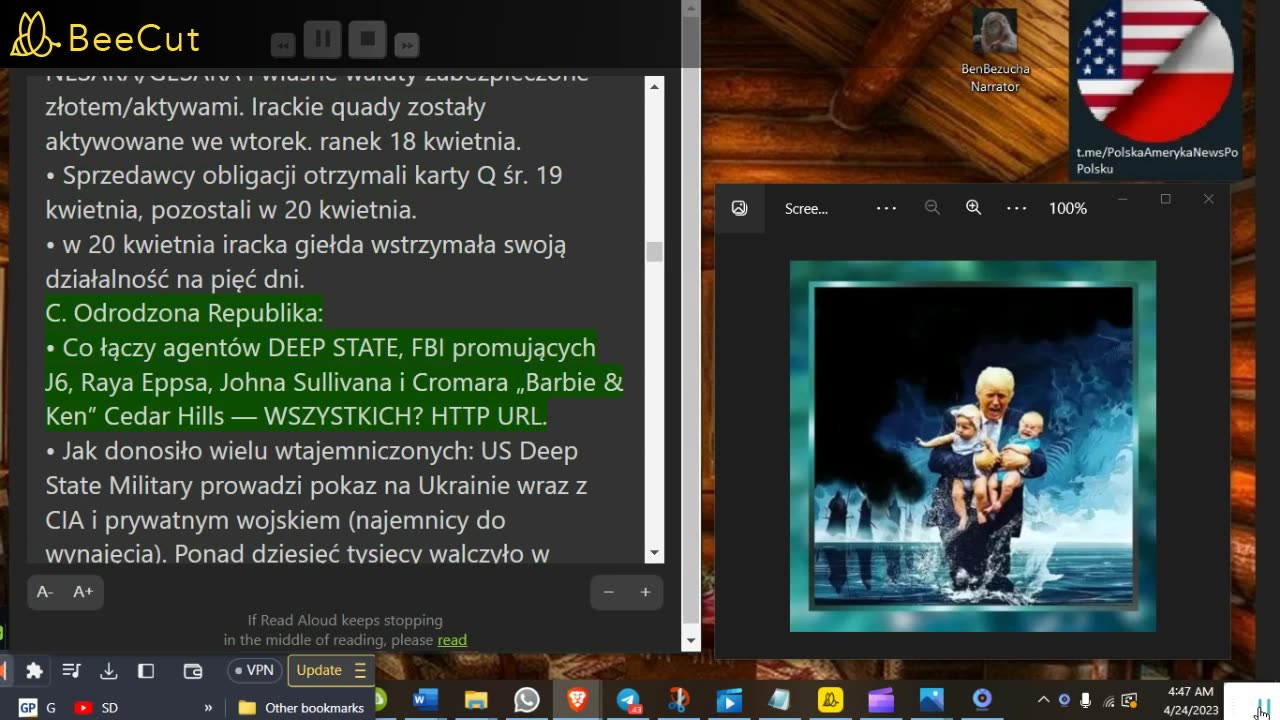Viewport: 1280px width, 720px height.
Task: Open browser downloads icon
Action: click(x=109, y=671)
